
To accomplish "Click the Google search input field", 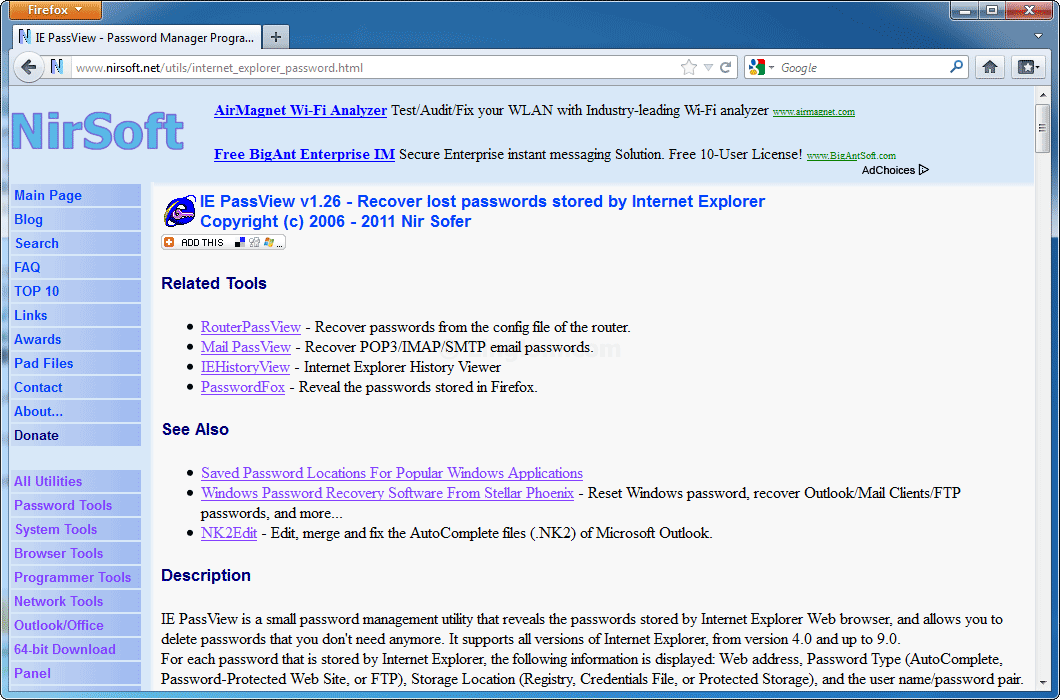I will pos(862,68).
